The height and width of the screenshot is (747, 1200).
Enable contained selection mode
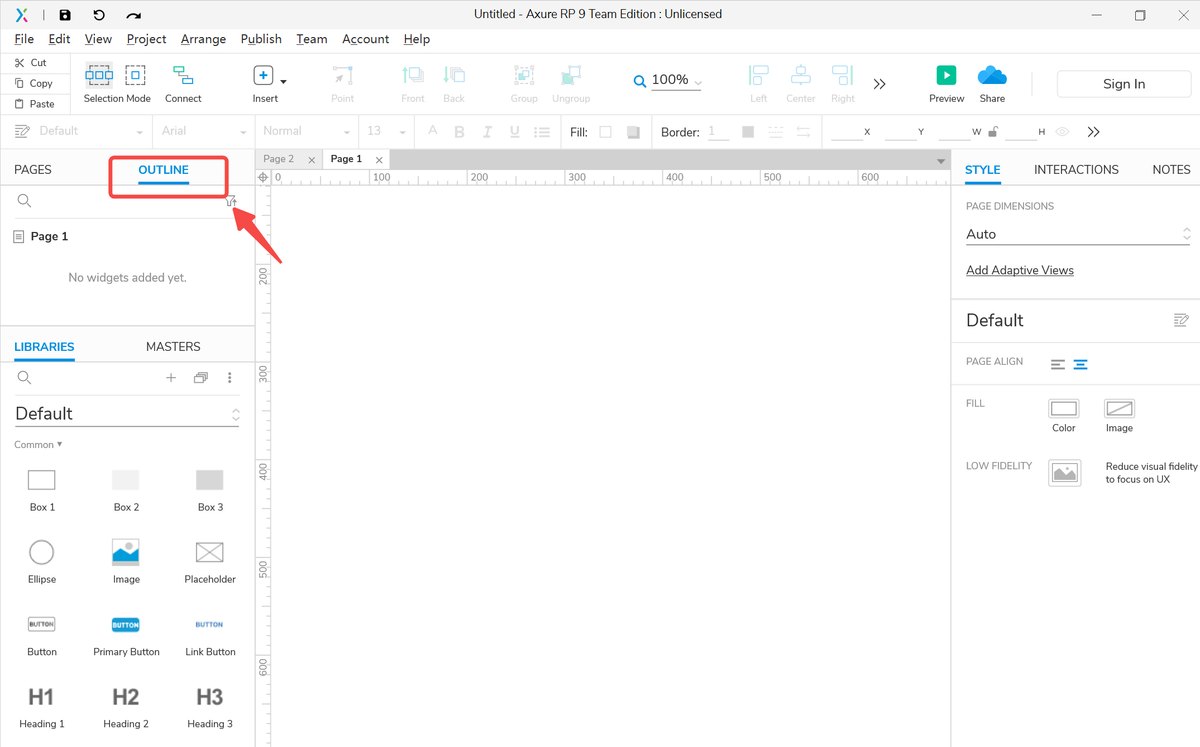point(135,75)
